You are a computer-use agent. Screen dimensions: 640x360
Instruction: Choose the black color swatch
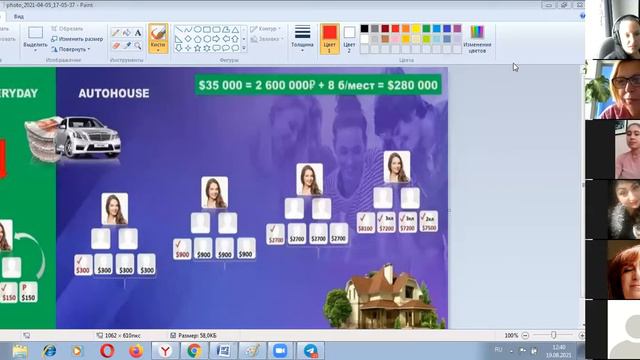(x=364, y=29)
